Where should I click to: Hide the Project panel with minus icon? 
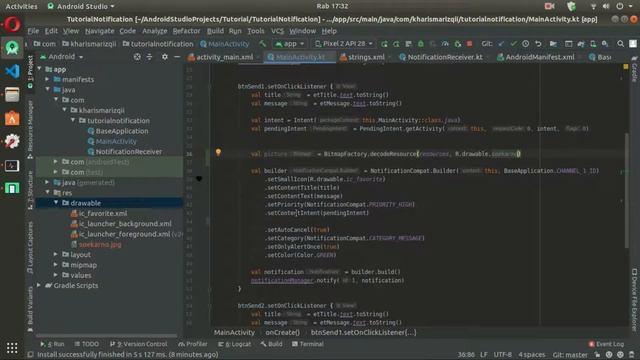tap(177, 57)
